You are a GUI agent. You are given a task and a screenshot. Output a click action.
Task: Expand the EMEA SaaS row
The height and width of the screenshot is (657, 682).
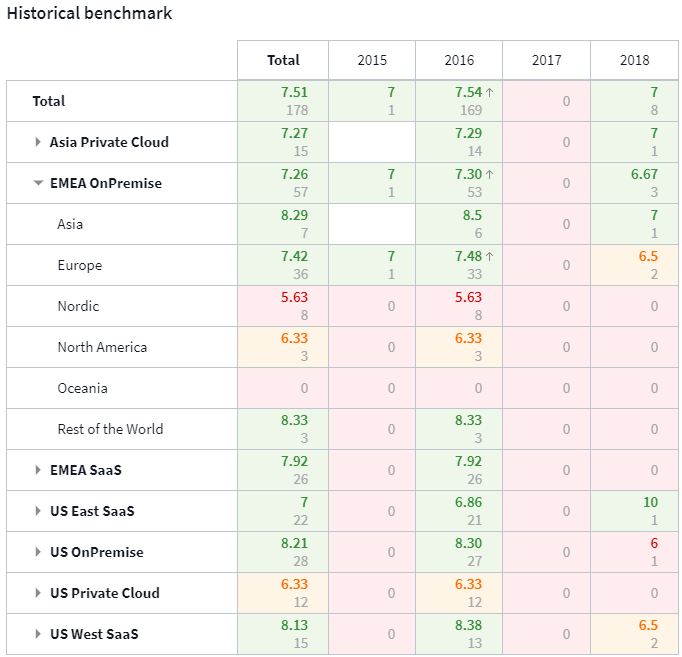pos(38,470)
